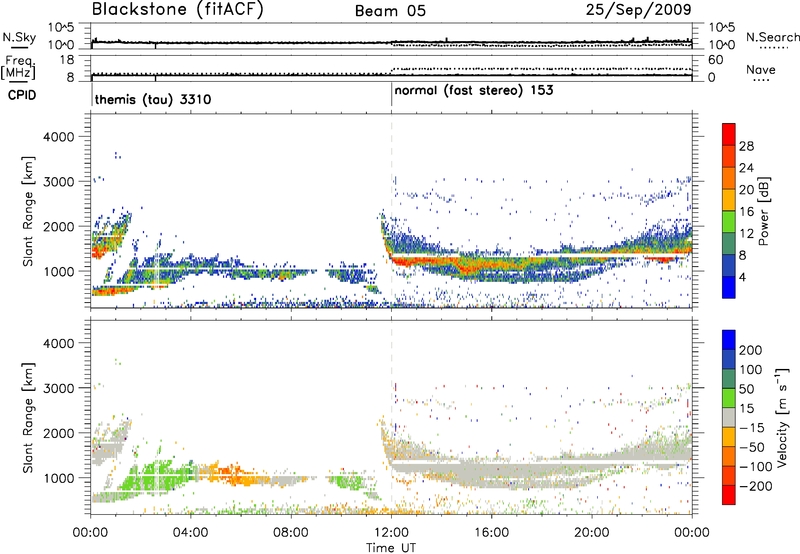
Task: Click the 'Freq. [MHz]' axis label
Action: click(x=19, y=68)
